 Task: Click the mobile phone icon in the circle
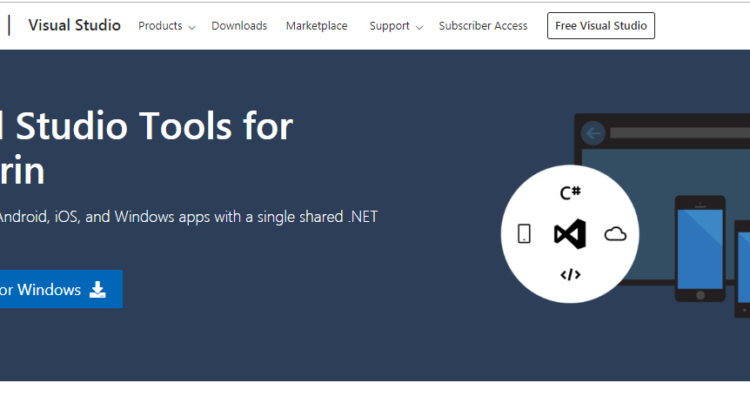[x=524, y=234]
